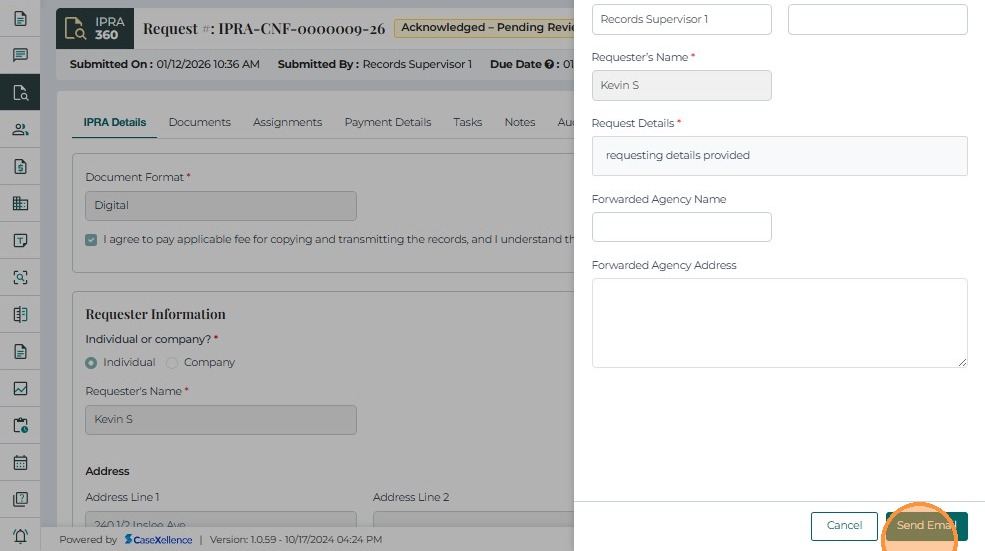
Task: Open the document icon at the sidebar top
Action: click(x=20, y=18)
